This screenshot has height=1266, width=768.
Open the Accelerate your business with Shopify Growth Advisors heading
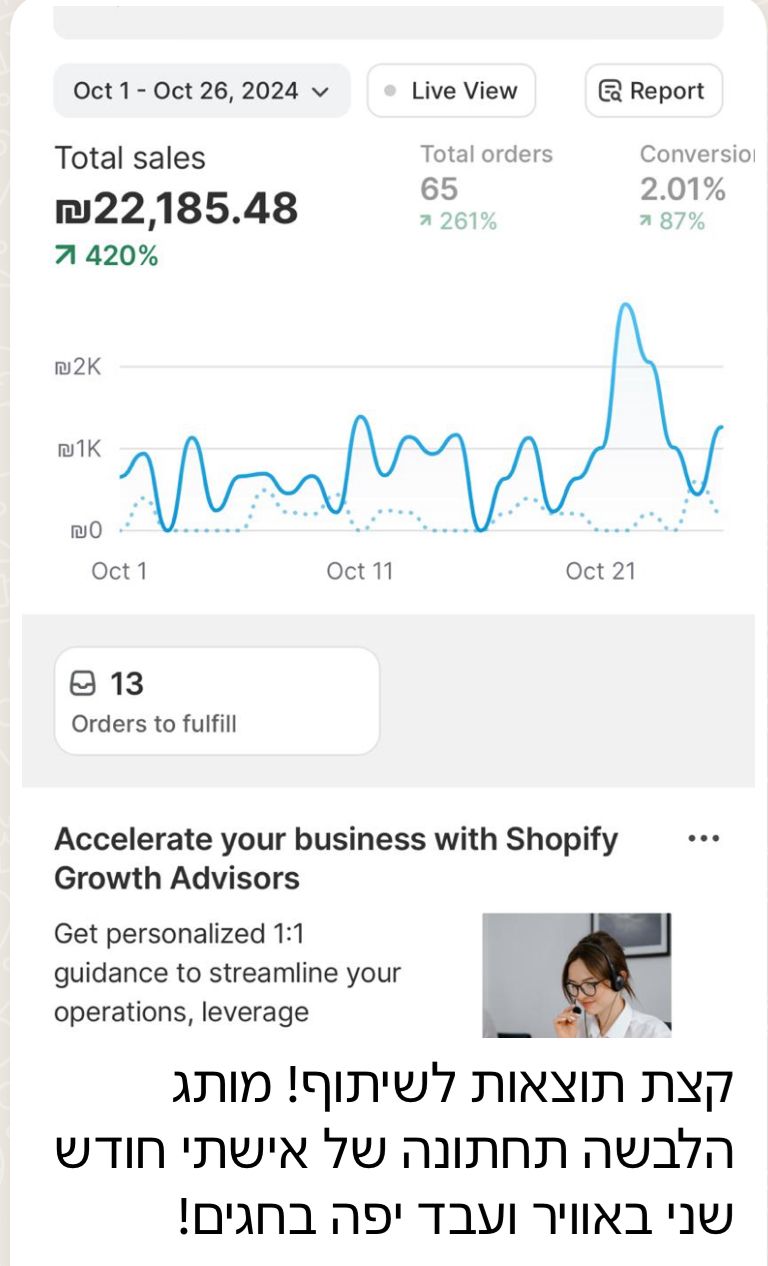click(x=336, y=859)
